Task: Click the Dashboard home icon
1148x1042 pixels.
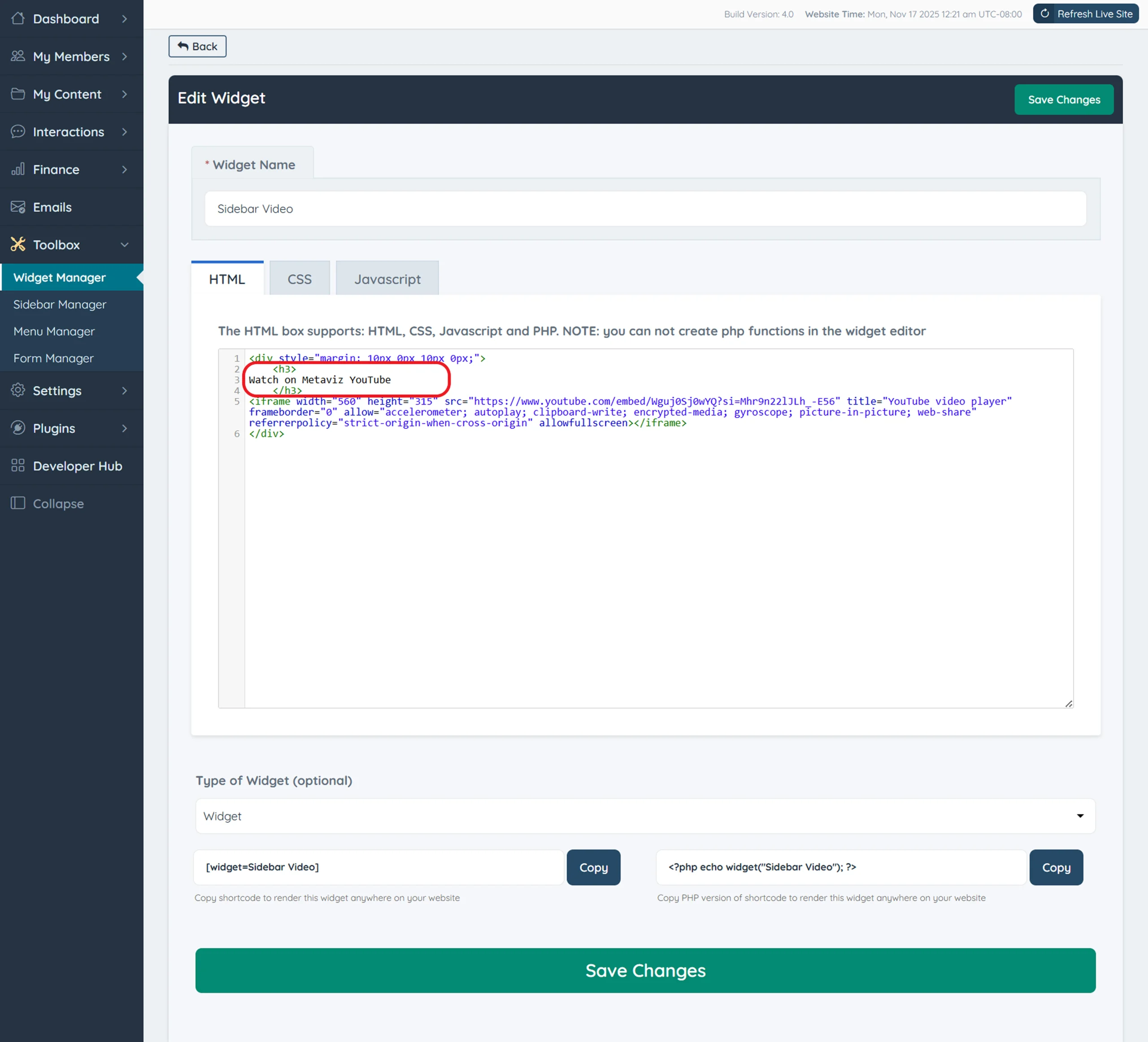Action: pos(17,18)
